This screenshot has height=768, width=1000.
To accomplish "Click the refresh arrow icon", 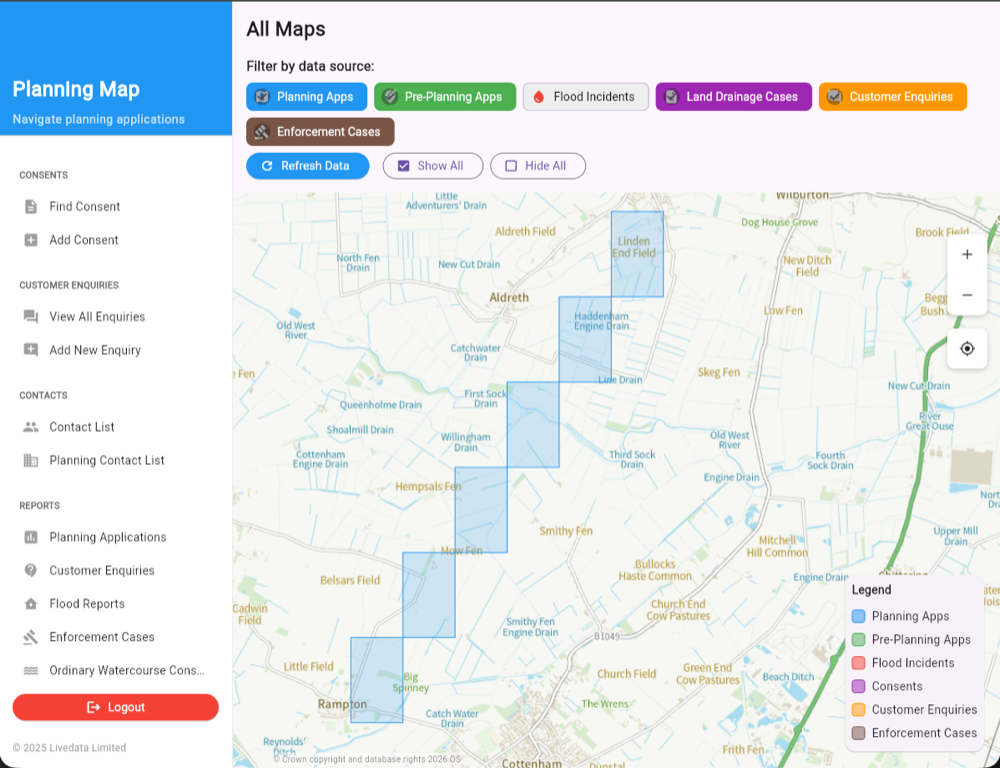I will pyautogui.click(x=267, y=166).
